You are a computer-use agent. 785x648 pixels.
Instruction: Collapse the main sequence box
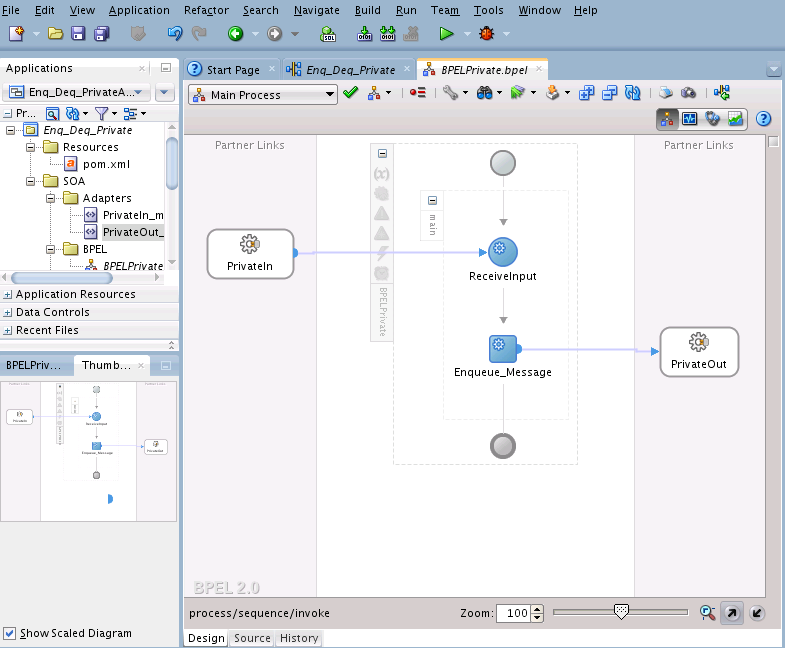pos(432,200)
